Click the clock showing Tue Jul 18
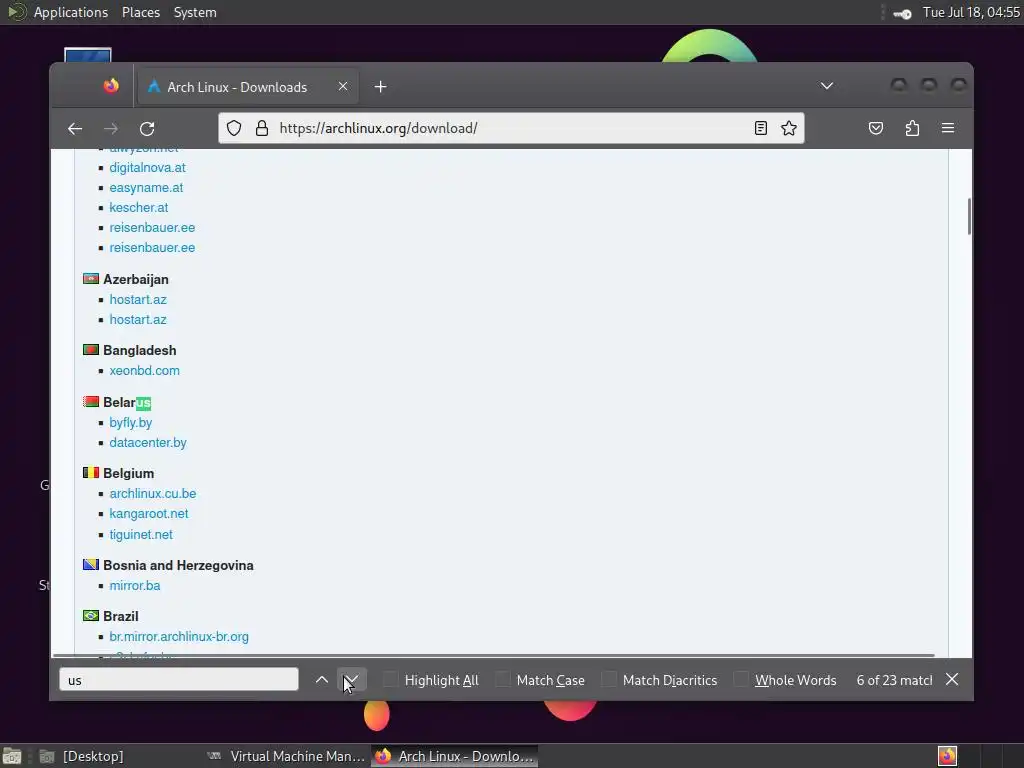 click(971, 12)
